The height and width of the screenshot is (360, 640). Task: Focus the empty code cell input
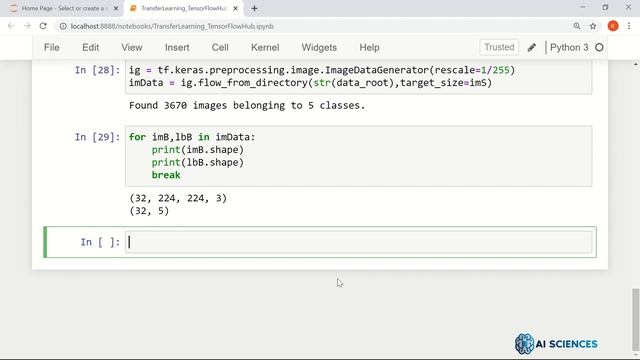(x=358, y=242)
